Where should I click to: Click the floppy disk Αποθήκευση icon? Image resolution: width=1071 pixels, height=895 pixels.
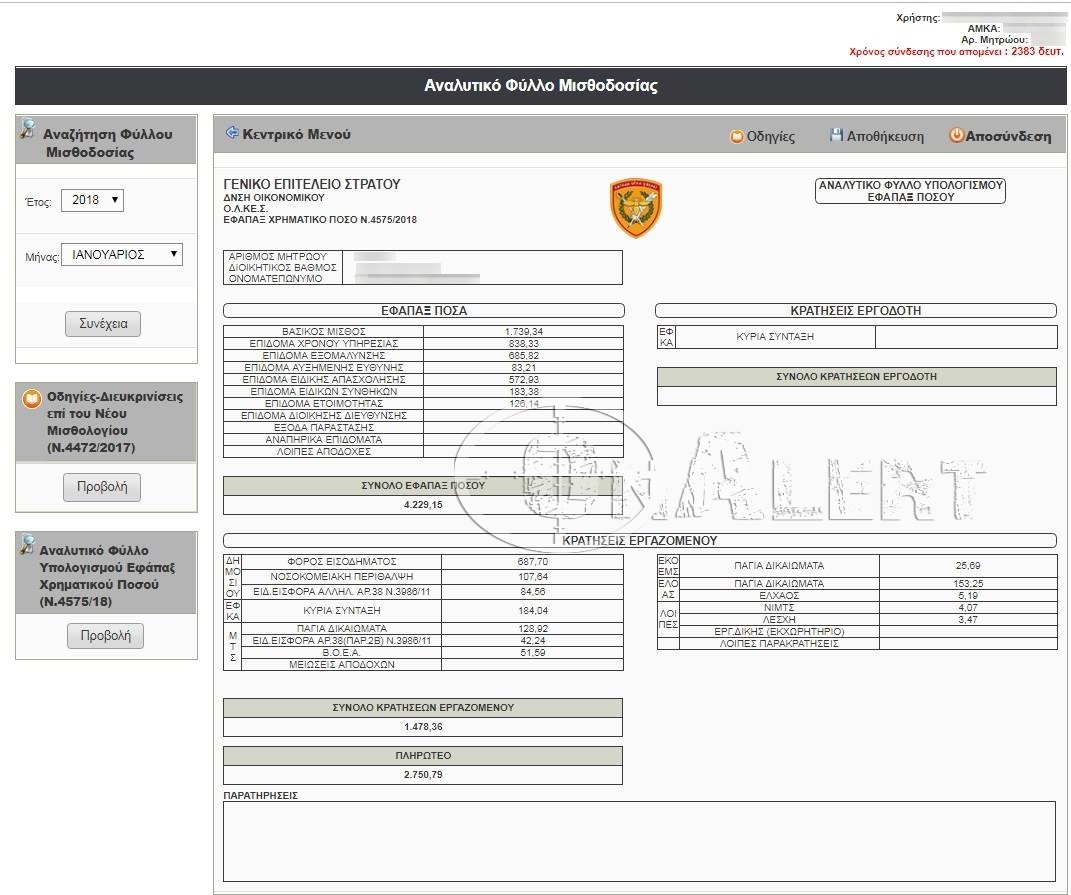tap(836, 135)
